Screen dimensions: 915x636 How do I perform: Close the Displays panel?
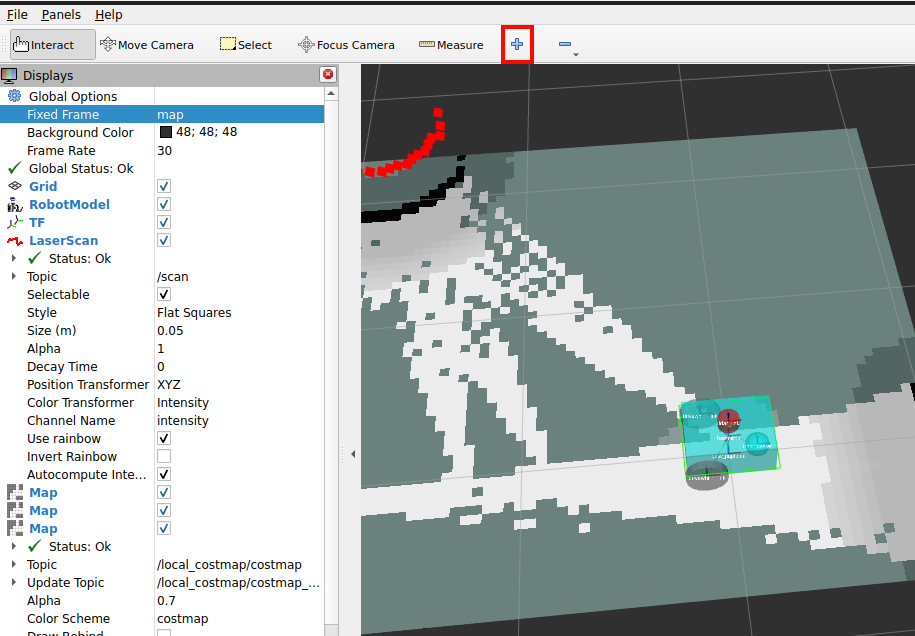point(328,75)
